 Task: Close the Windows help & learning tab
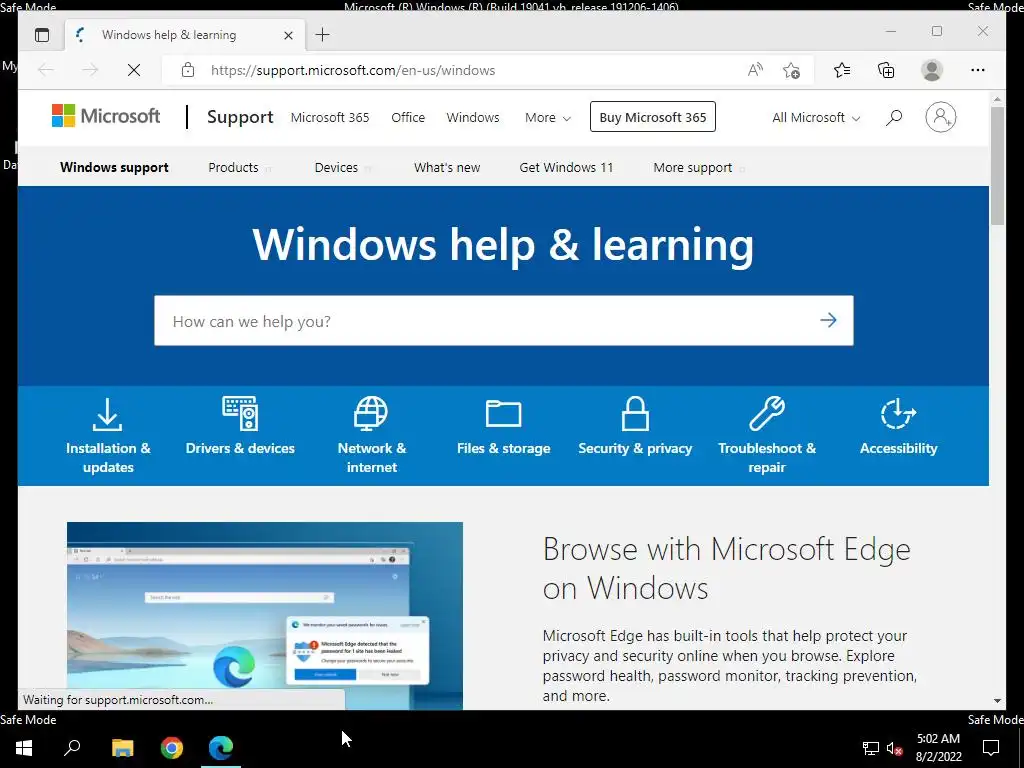point(288,35)
